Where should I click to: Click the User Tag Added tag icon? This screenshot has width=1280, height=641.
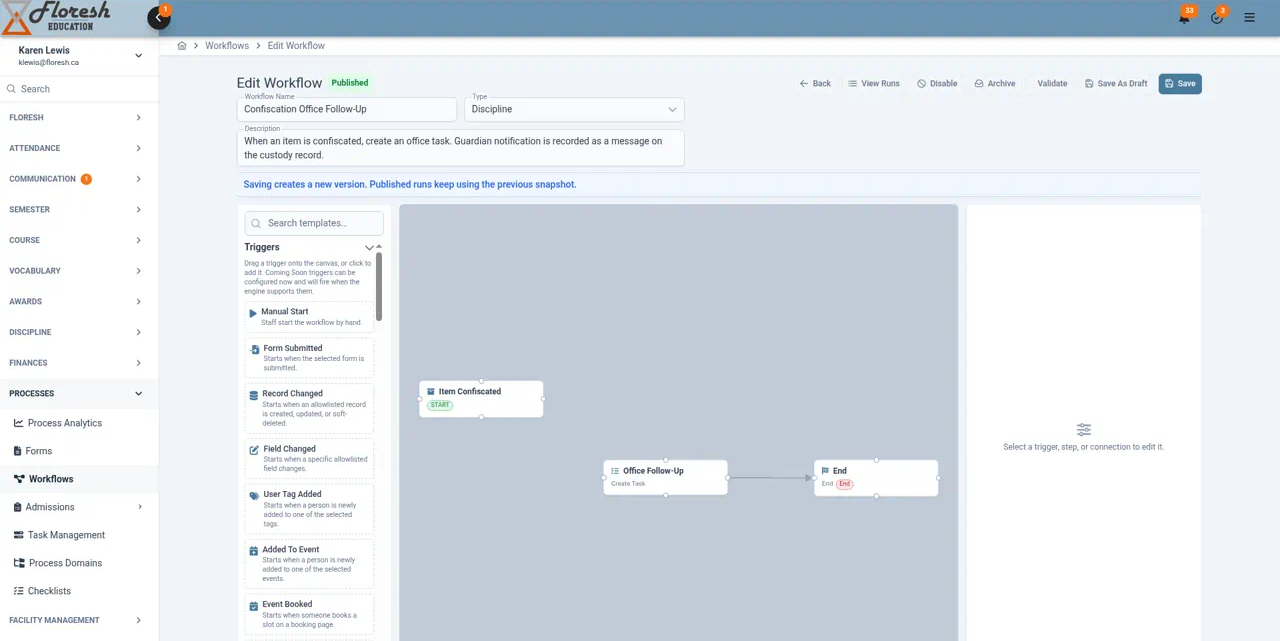click(x=254, y=495)
